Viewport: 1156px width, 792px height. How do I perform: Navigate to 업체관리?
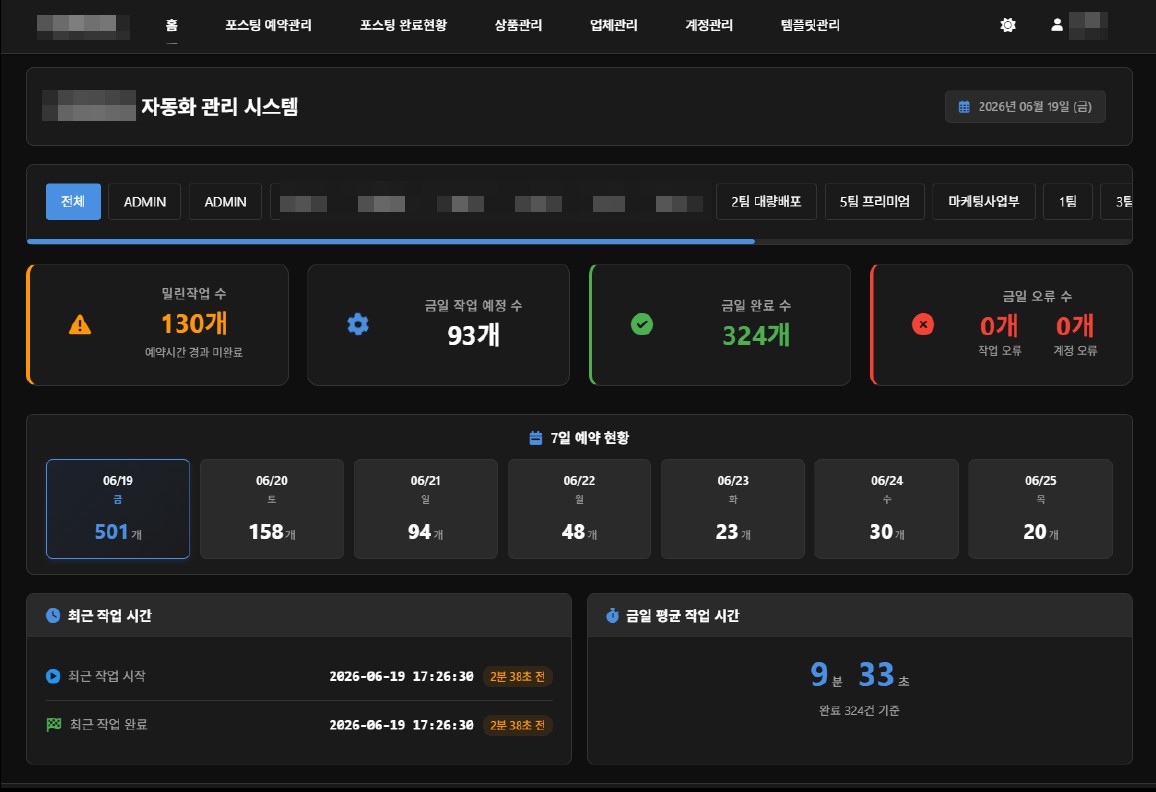click(x=613, y=25)
